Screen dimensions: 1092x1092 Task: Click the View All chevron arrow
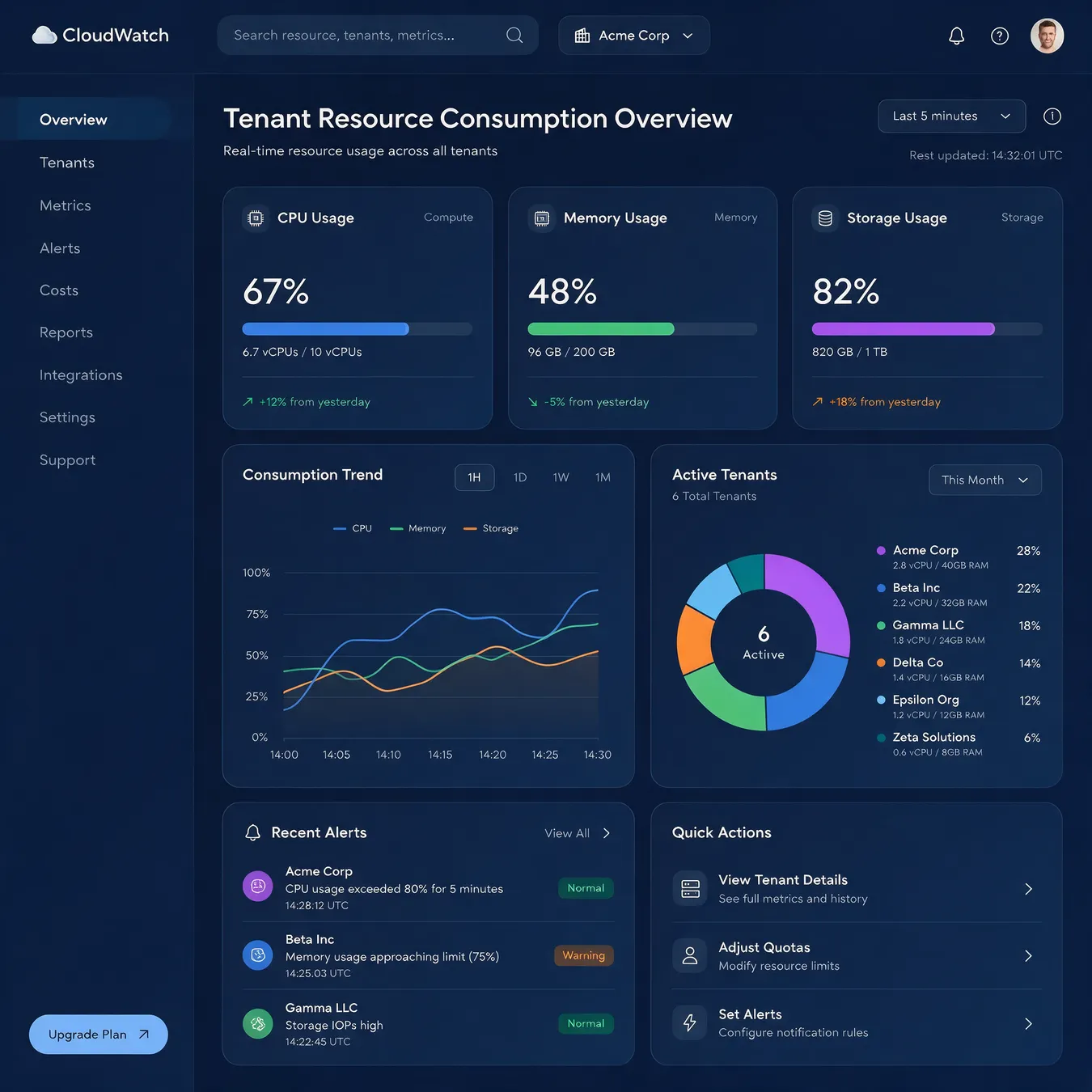pyautogui.click(x=607, y=833)
